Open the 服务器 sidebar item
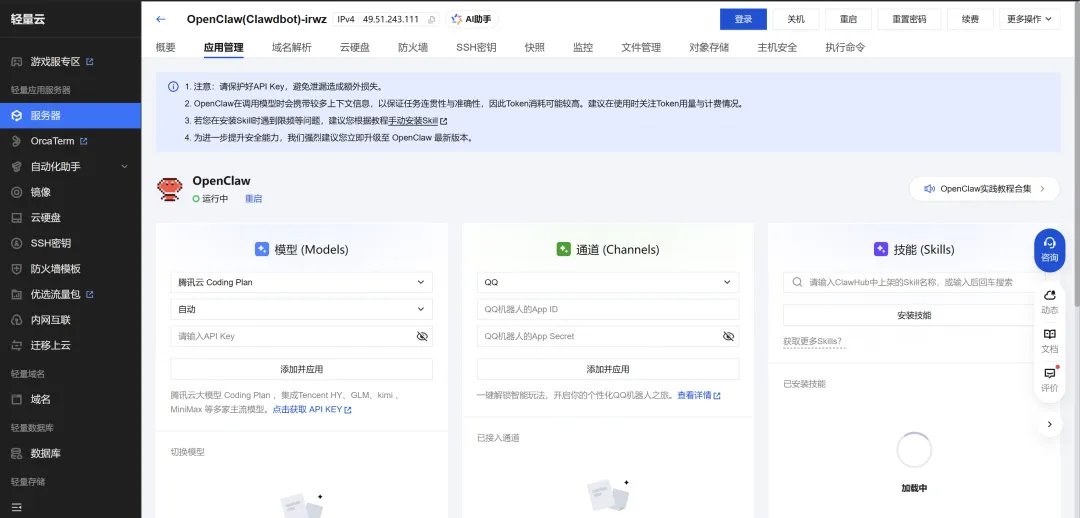1080x518 pixels. (x=70, y=116)
